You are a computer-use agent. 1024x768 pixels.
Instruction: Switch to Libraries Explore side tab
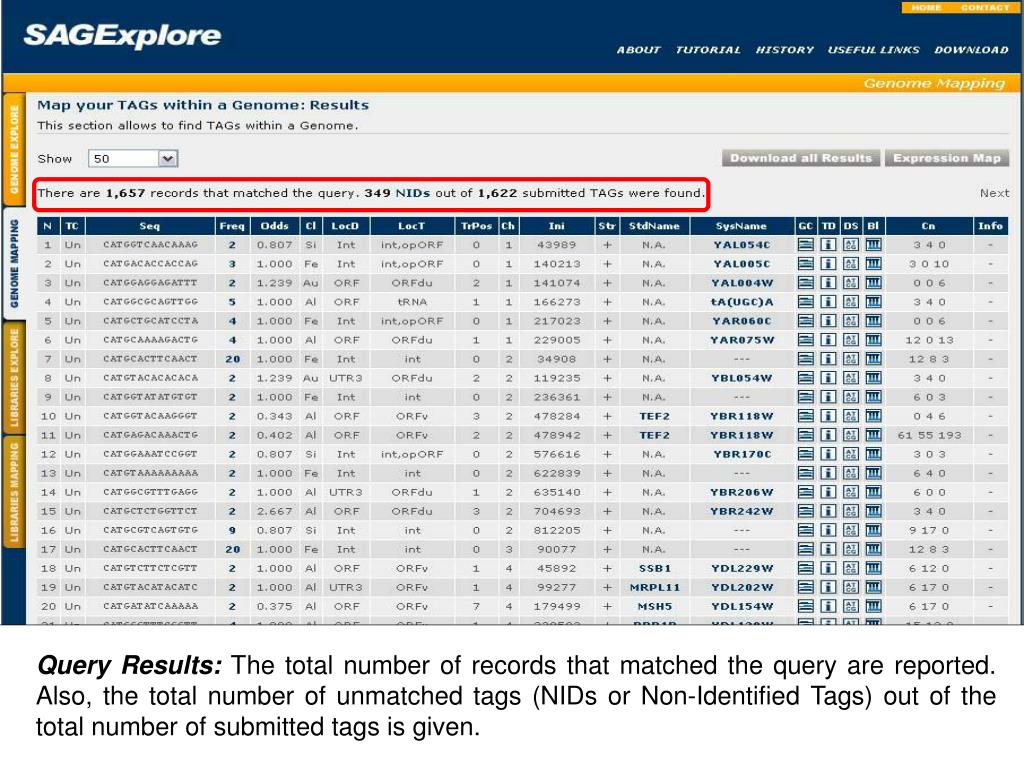pos(14,377)
